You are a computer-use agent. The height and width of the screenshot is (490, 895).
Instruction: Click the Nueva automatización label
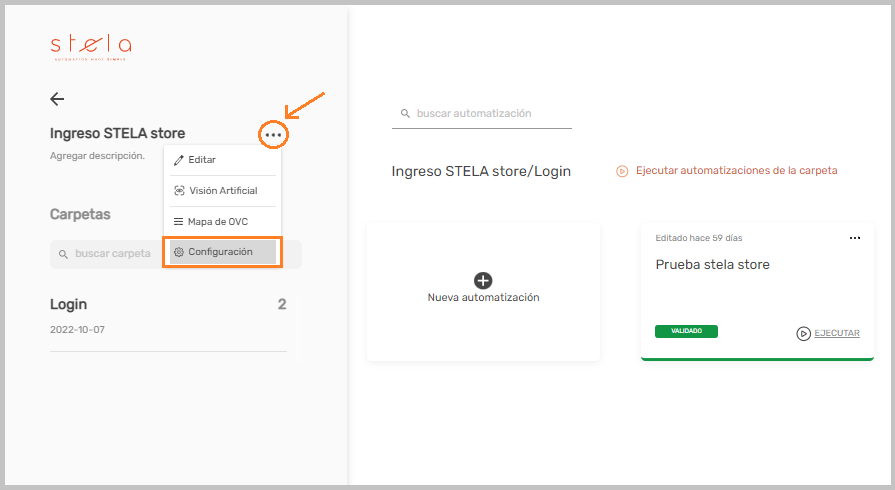click(483, 298)
